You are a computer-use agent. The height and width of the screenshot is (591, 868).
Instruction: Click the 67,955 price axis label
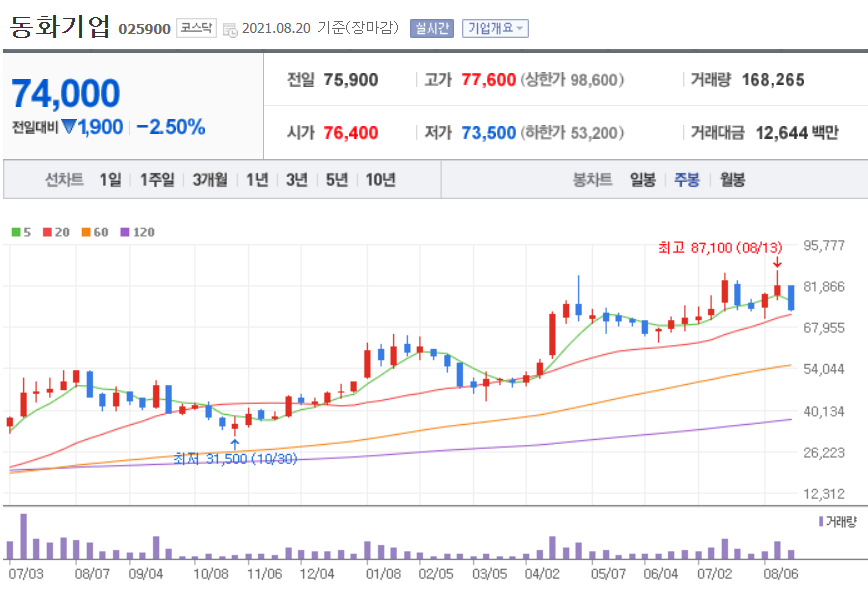tap(824, 328)
